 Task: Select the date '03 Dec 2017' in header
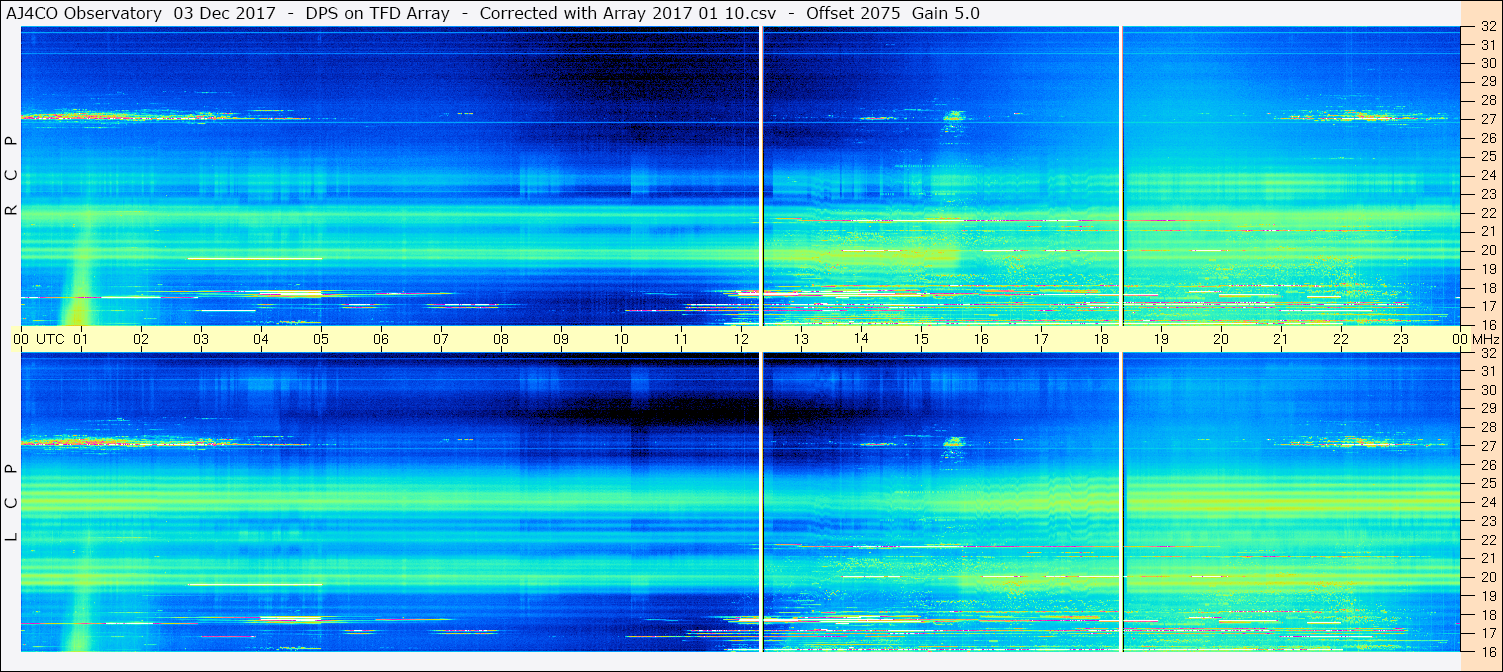click(x=226, y=13)
